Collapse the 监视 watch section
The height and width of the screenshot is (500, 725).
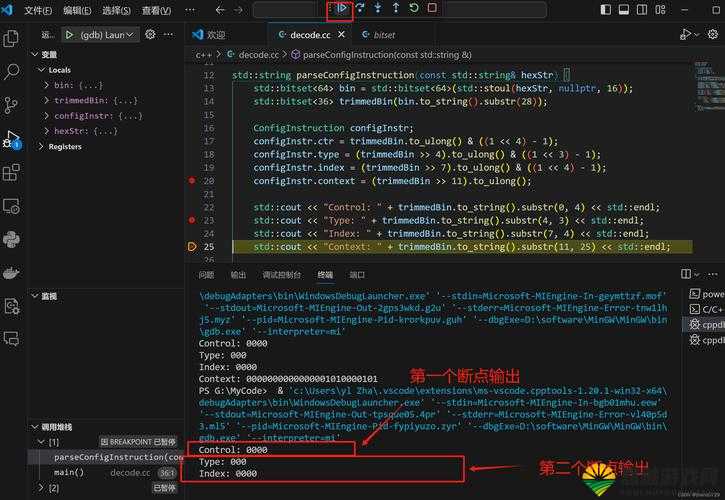click(35, 296)
